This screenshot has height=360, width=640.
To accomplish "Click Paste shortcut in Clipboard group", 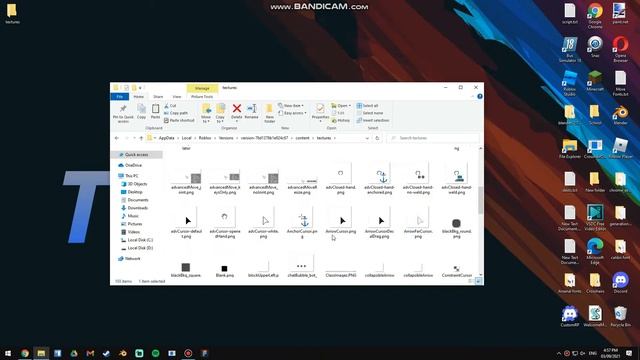I will coord(179,120).
